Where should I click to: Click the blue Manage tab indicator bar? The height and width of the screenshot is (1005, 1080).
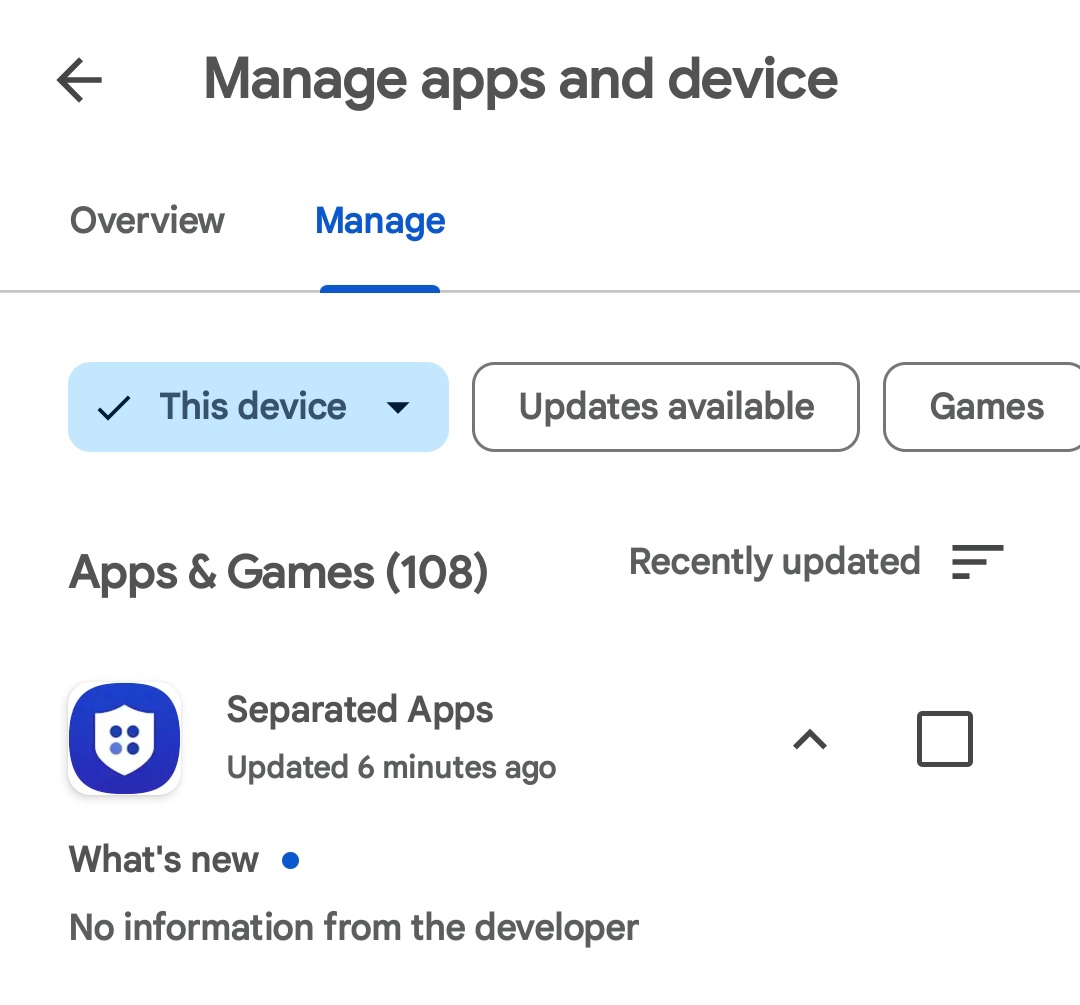[380, 288]
